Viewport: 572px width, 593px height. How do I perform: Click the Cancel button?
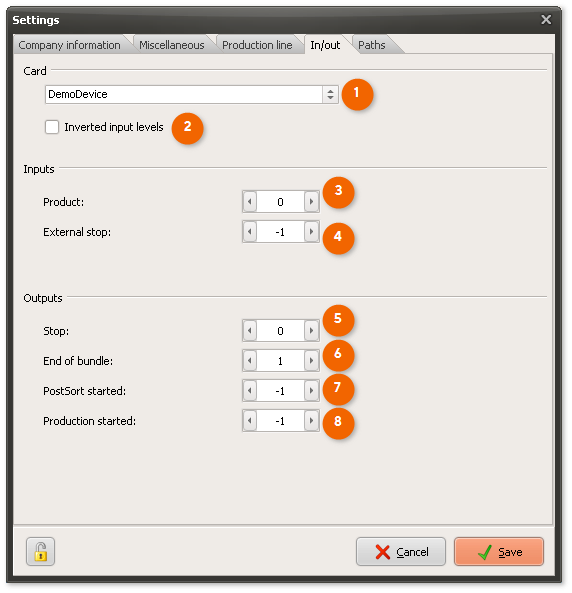click(x=401, y=552)
